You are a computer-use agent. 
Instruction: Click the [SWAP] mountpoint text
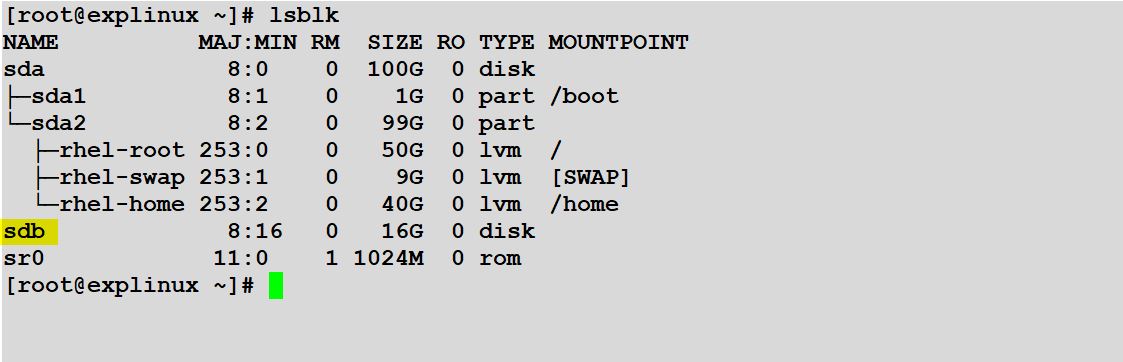[590, 178]
